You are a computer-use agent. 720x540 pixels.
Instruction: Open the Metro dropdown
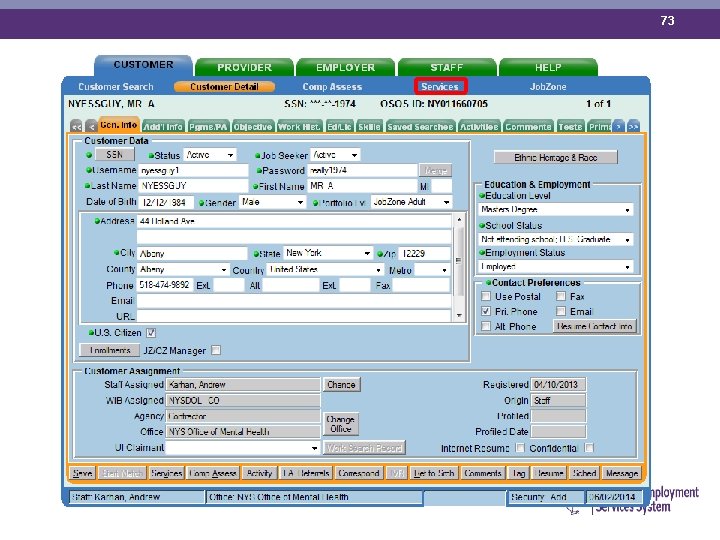tap(432, 270)
